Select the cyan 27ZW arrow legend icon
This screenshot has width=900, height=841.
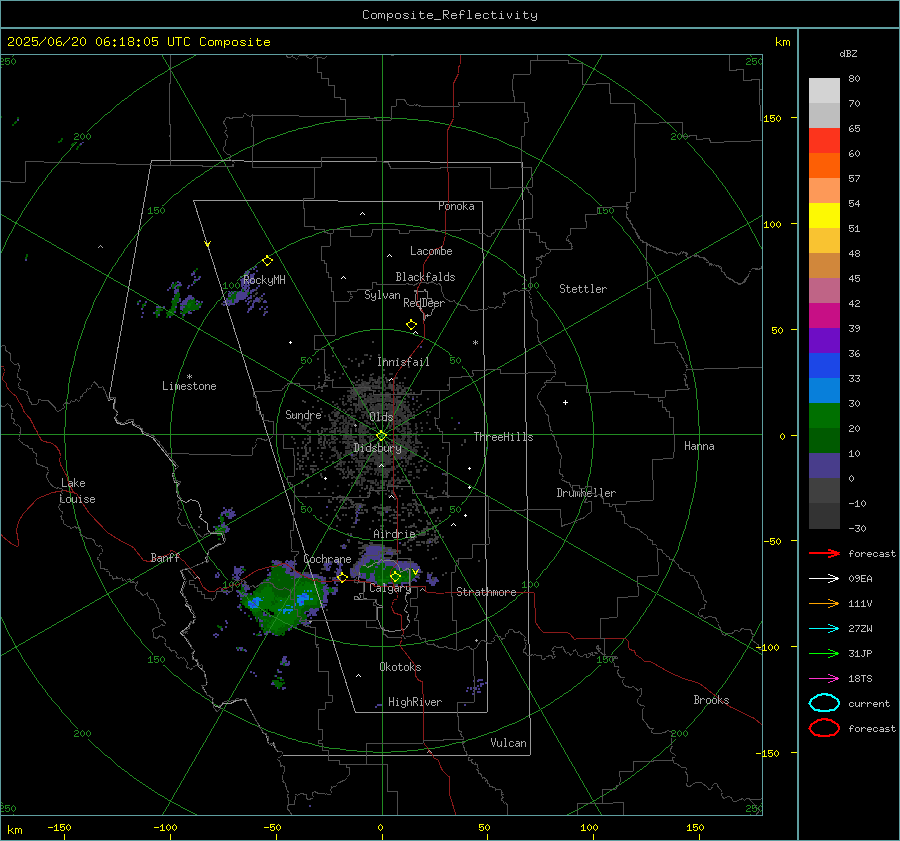click(824, 629)
